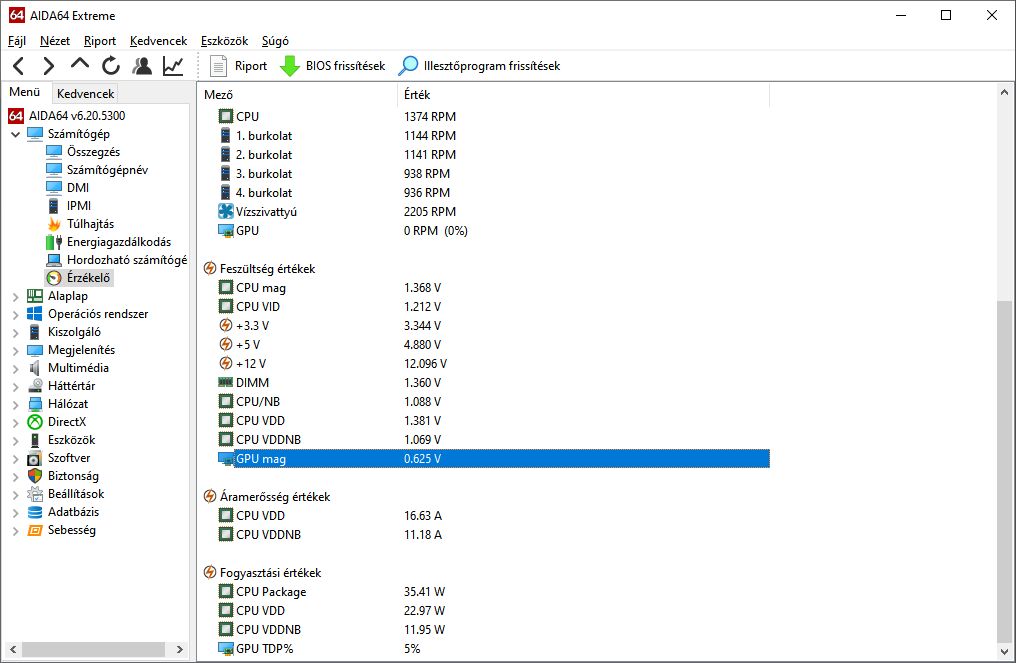Click the Alaplap motherboard icon
The image size is (1016, 663).
click(x=34, y=296)
